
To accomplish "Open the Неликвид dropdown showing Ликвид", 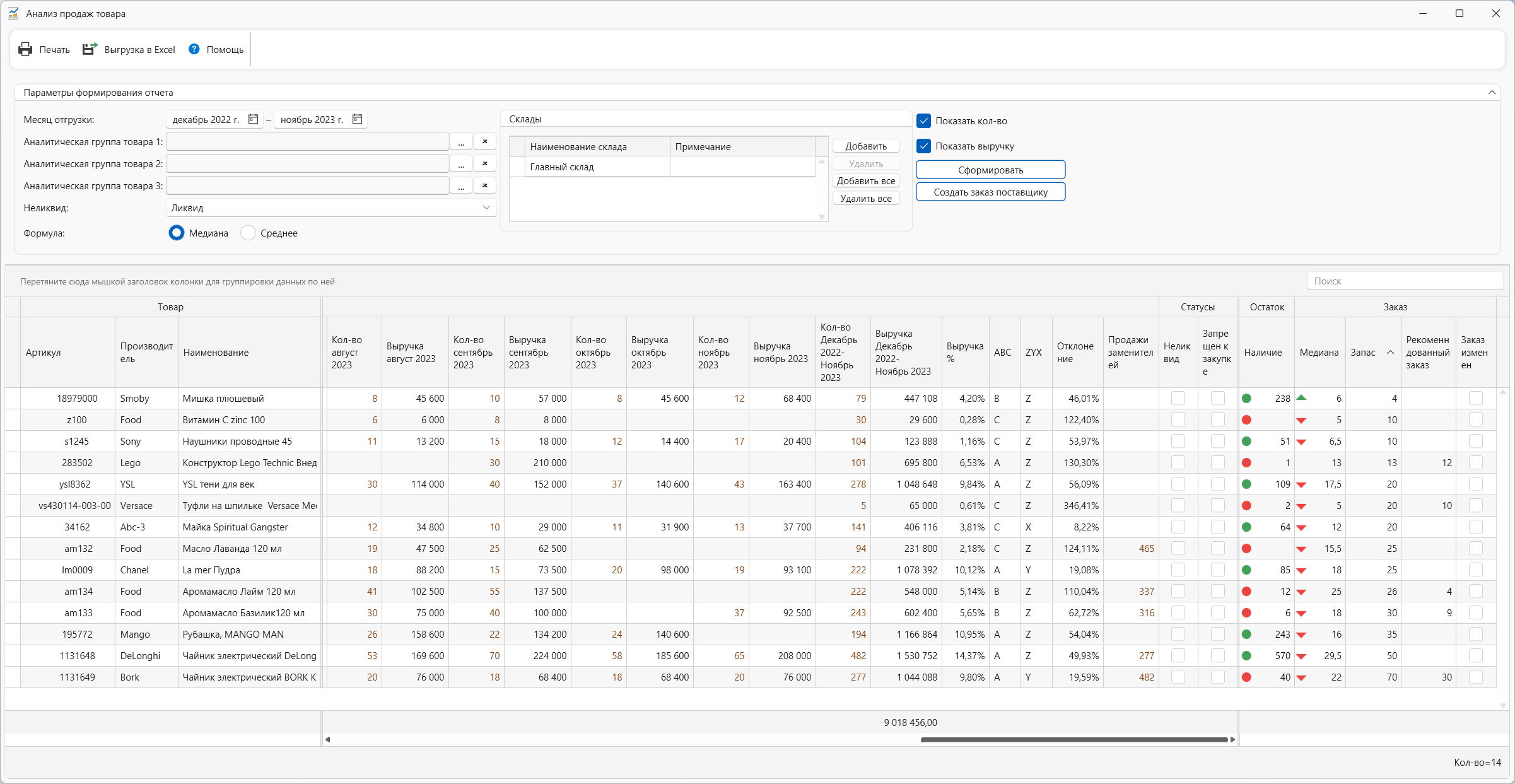I will [331, 208].
